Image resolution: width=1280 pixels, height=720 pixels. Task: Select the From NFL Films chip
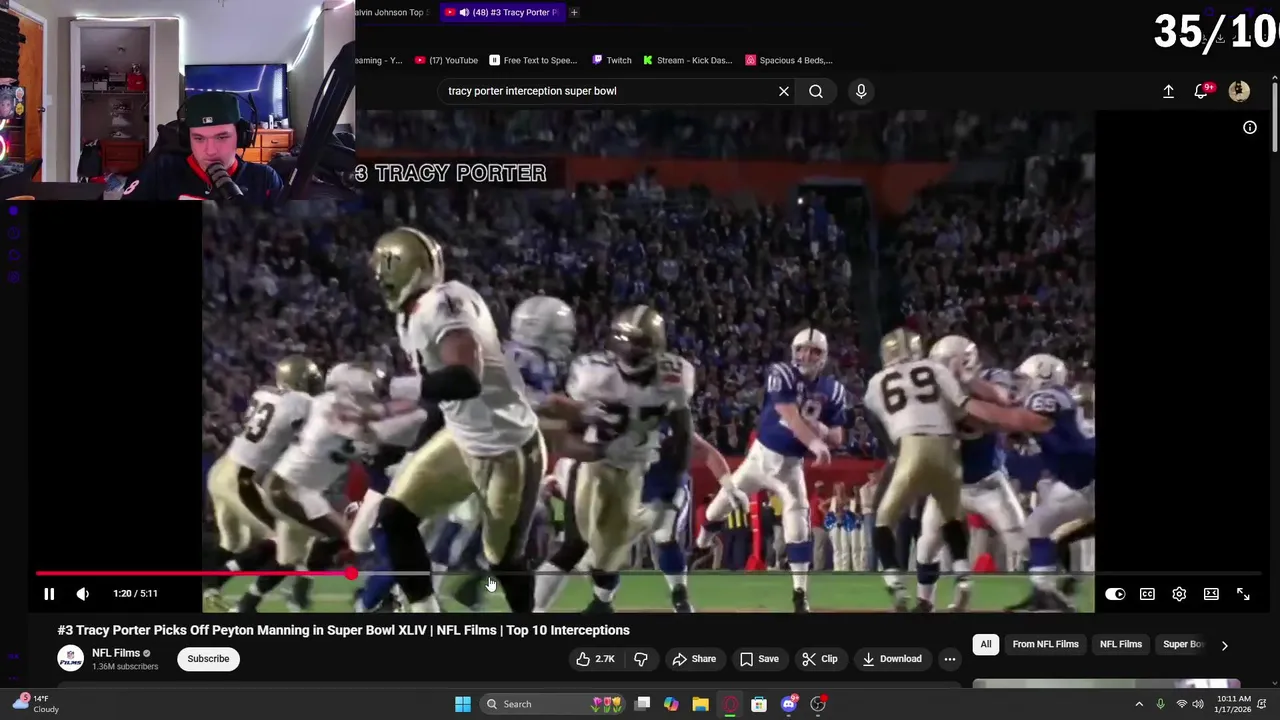tap(1045, 645)
